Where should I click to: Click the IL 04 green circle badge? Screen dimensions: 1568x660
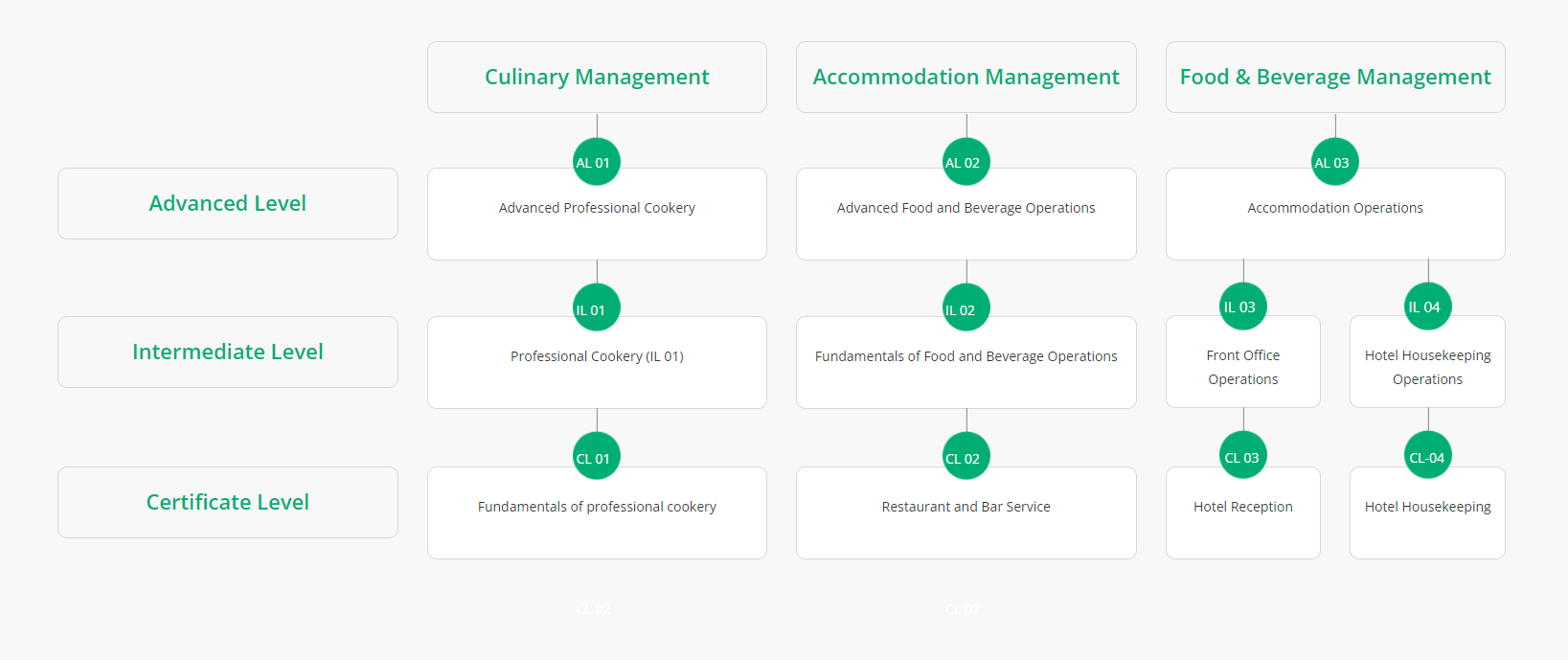1428,307
